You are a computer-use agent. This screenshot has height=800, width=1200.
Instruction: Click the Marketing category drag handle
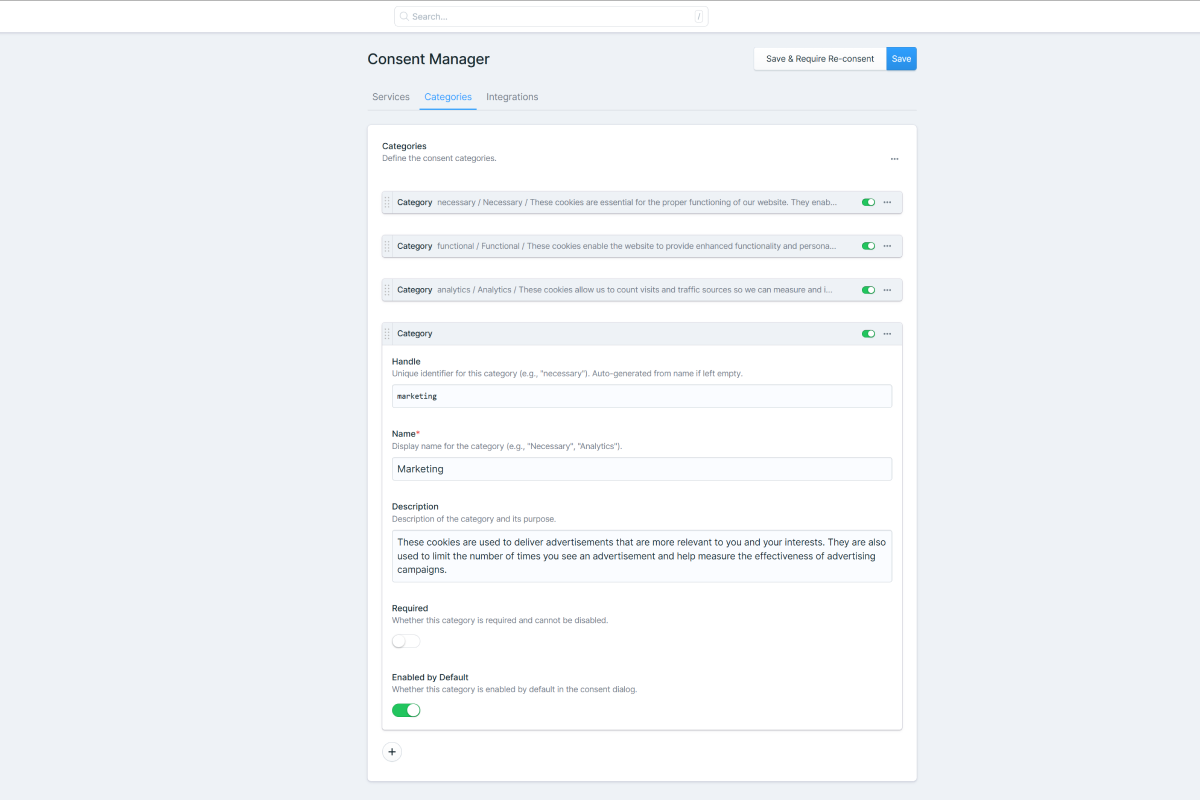tap(388, 333)
